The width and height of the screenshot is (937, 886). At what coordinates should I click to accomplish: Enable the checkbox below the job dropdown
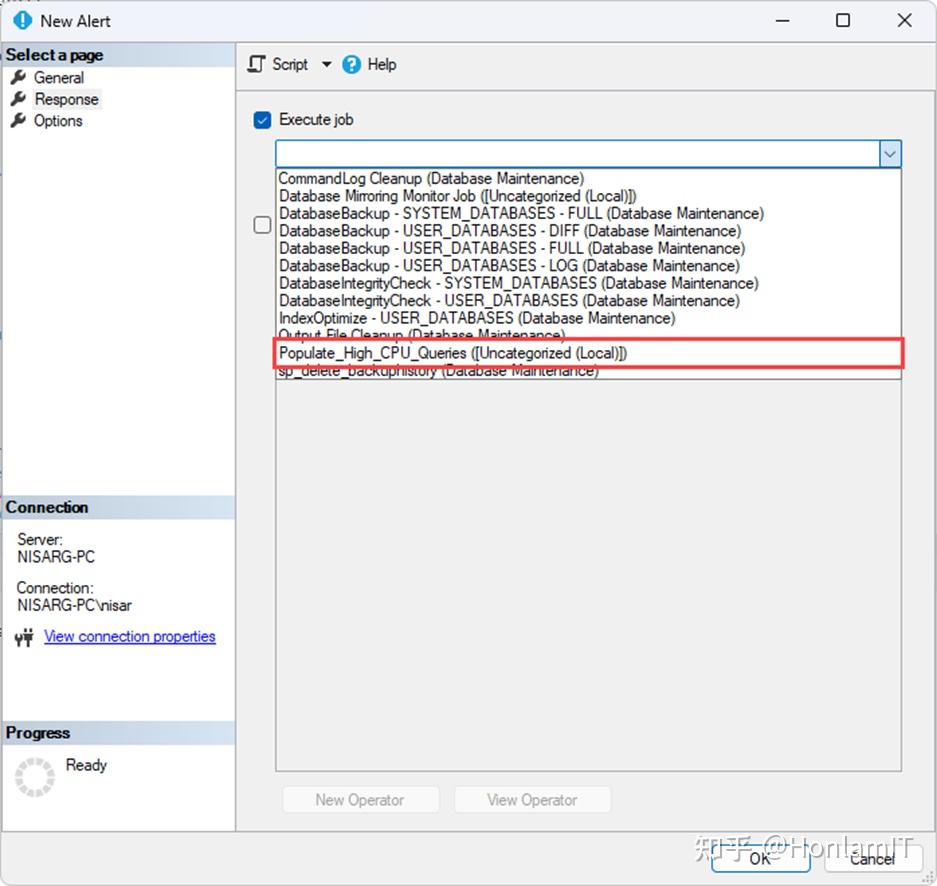[261, 225]
